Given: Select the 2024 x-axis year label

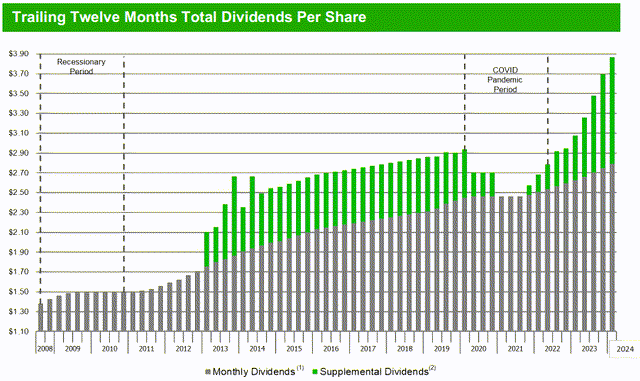Looking at the screenshot, I should point(625,349).
